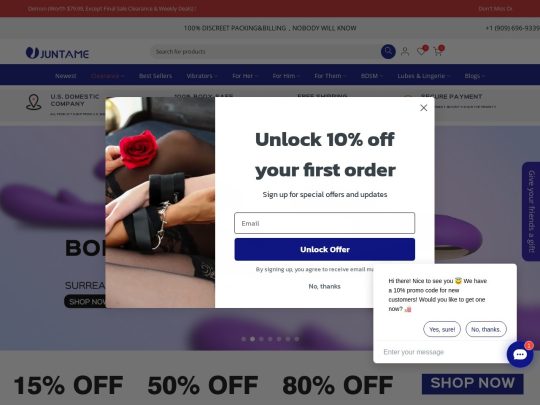Select the second carousel slide dot
The width and height of the screenshot is (540, 405).
tap(252, 339)
